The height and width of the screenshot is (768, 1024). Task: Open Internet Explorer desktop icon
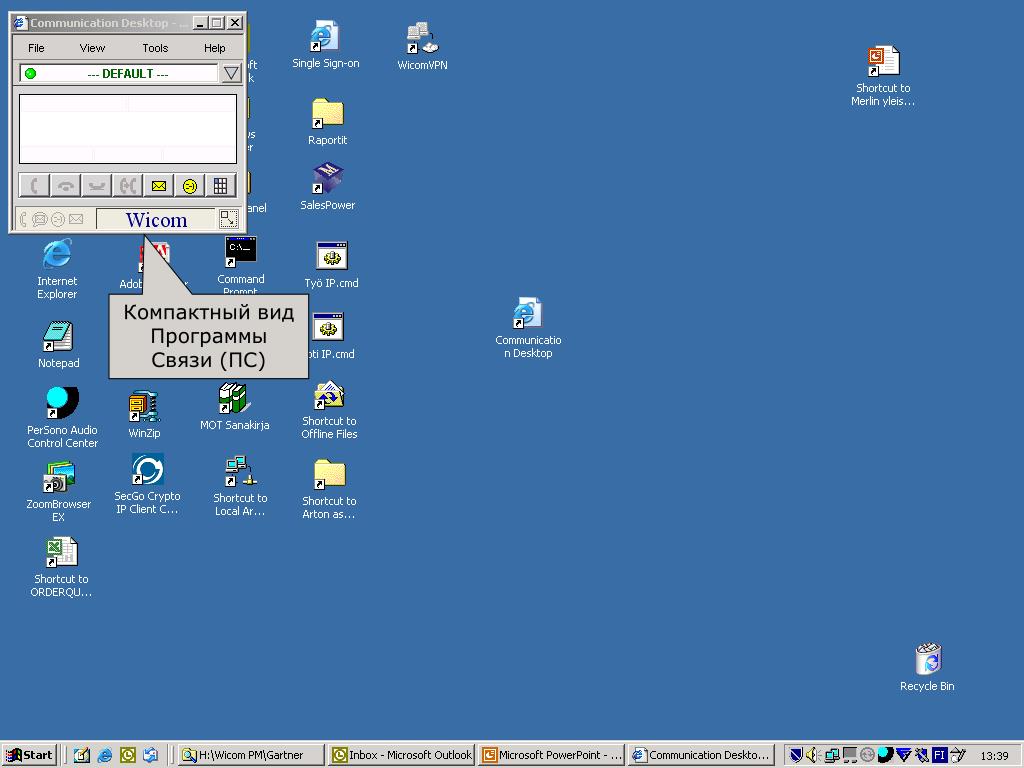click(x=57, y=269)
